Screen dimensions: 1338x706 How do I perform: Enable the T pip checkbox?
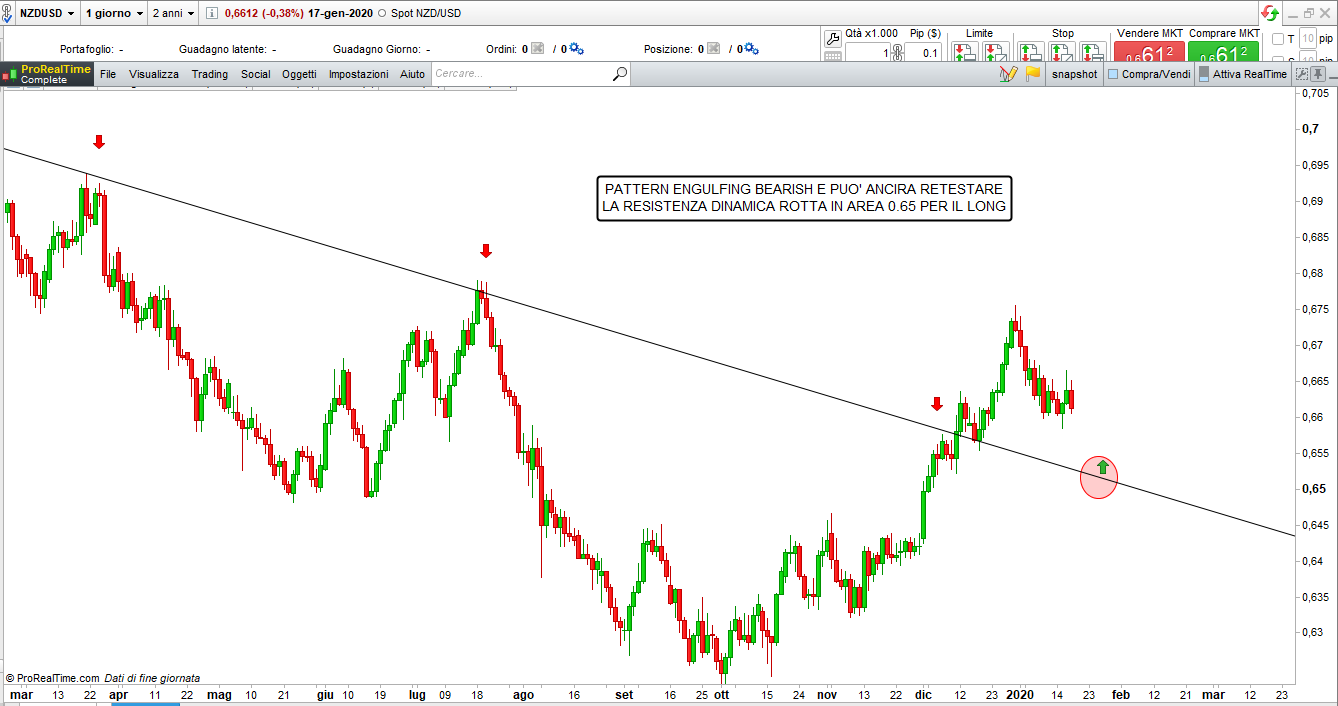[x=1278, y=39]
